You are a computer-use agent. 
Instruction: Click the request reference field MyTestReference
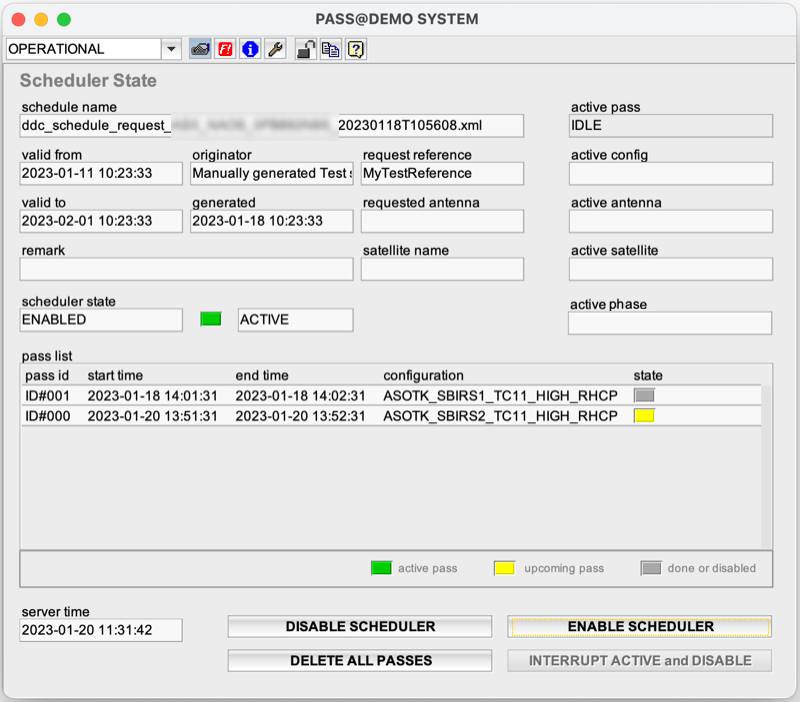(x=443, y=173)
